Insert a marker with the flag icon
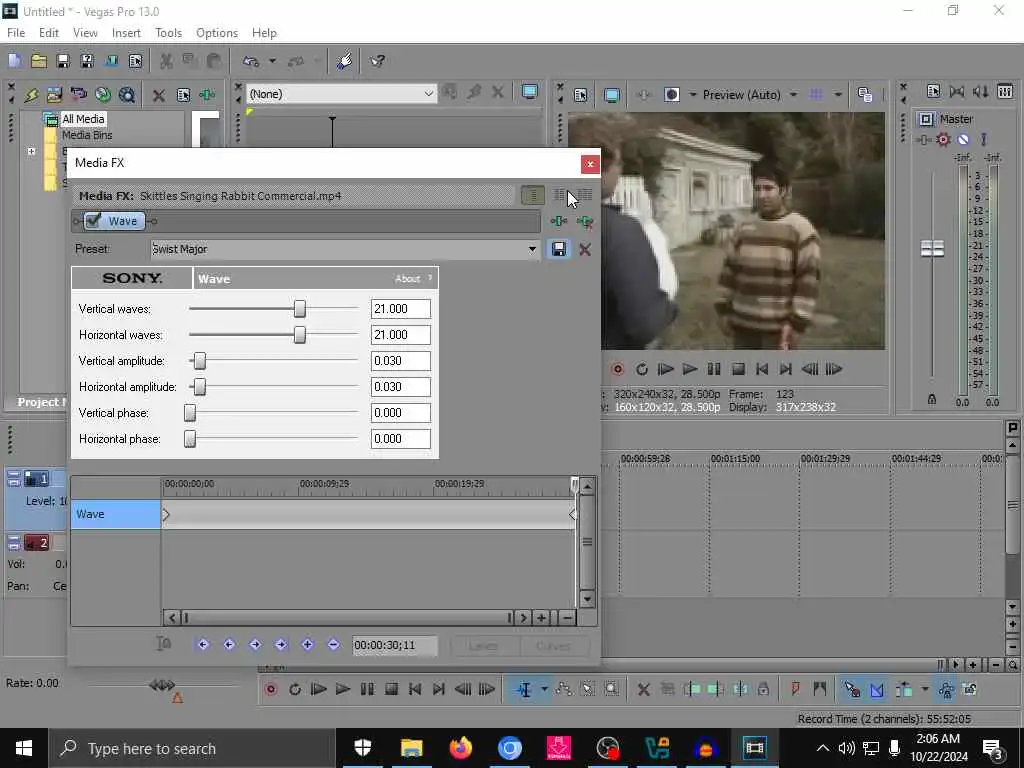This screenshot has width=1024, height=768. coord(795,689)
